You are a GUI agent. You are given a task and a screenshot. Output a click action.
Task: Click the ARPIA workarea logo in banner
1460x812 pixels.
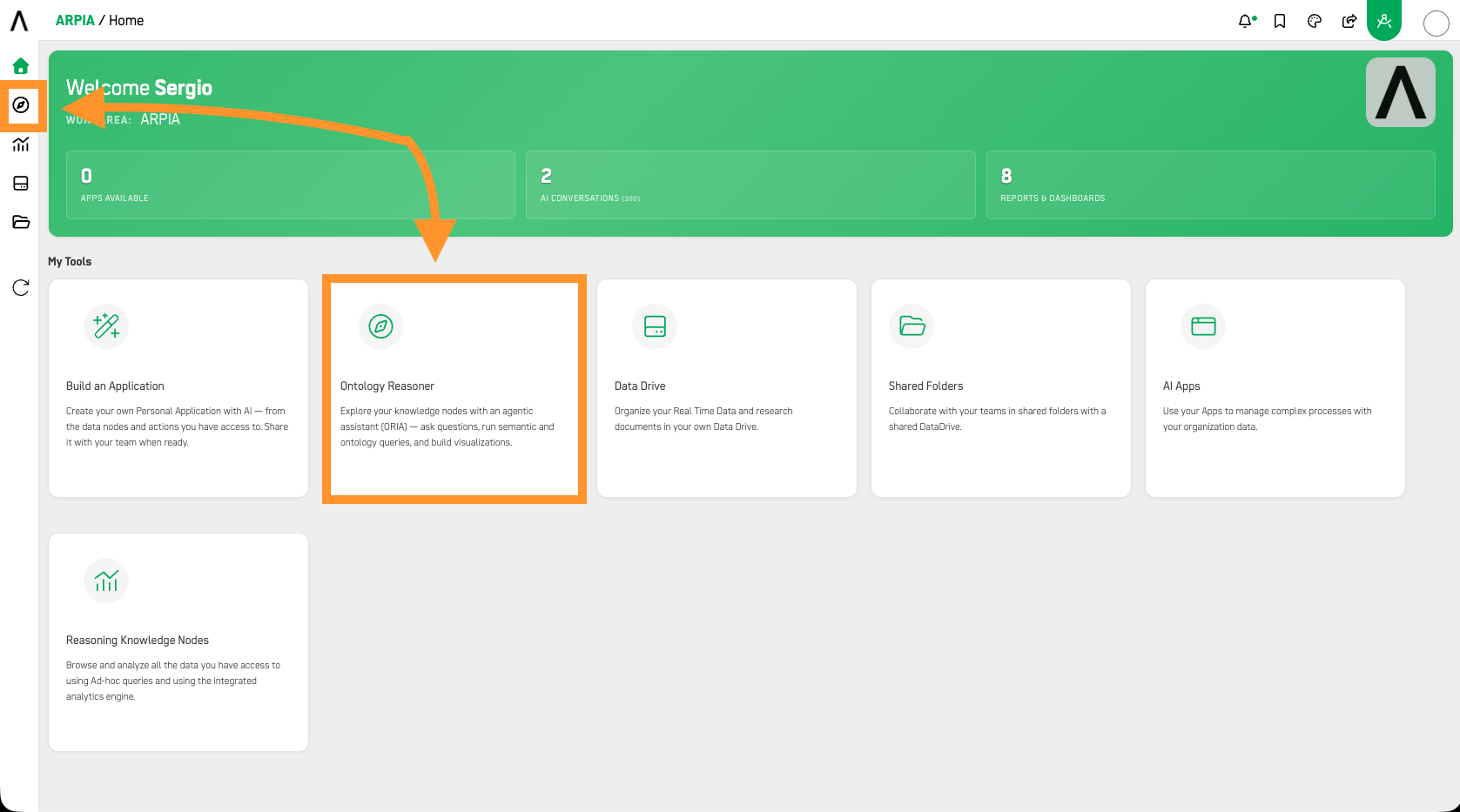(1400, 92)
